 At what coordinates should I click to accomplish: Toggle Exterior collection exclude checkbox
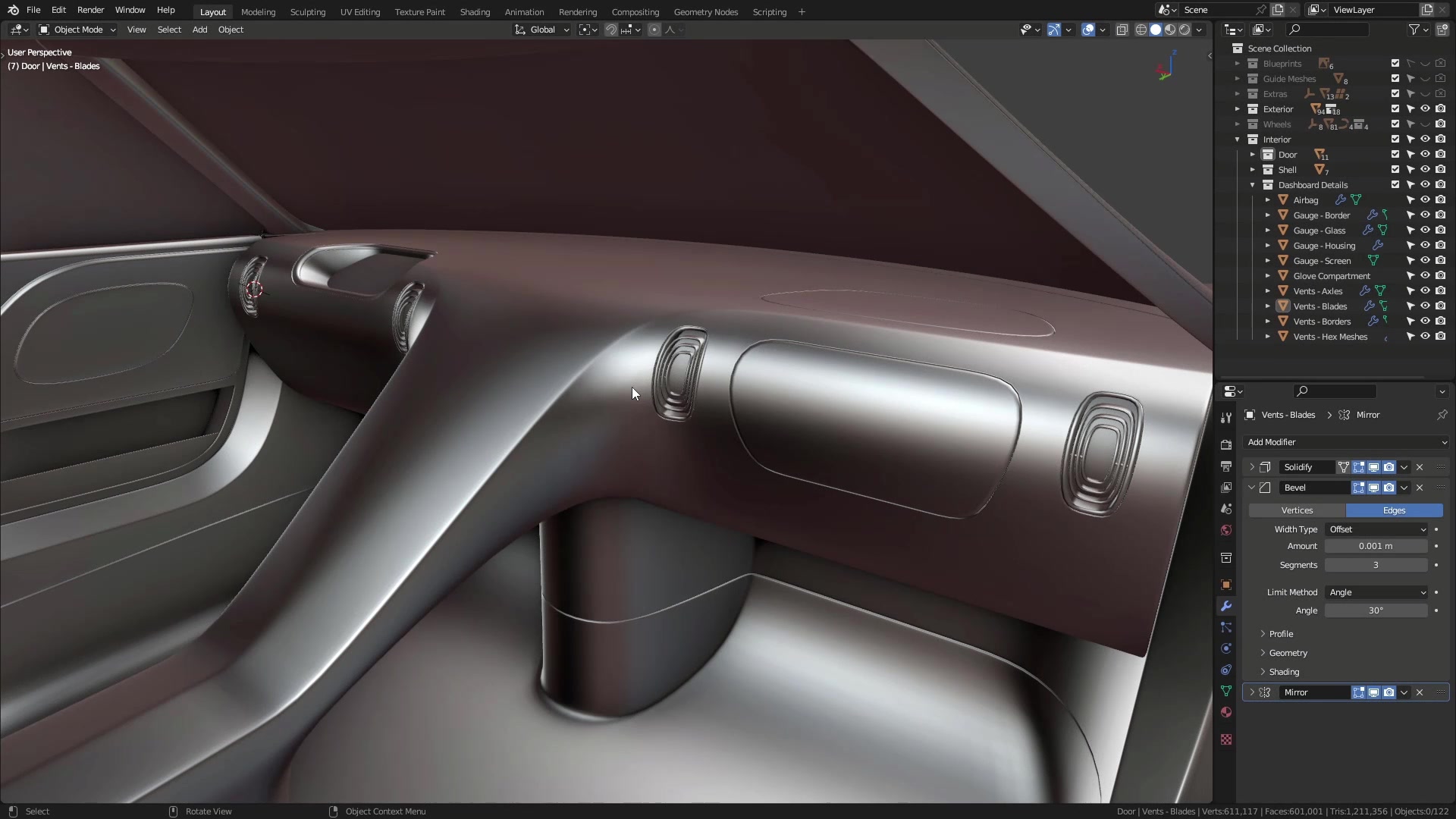(x=1395, y=109)
